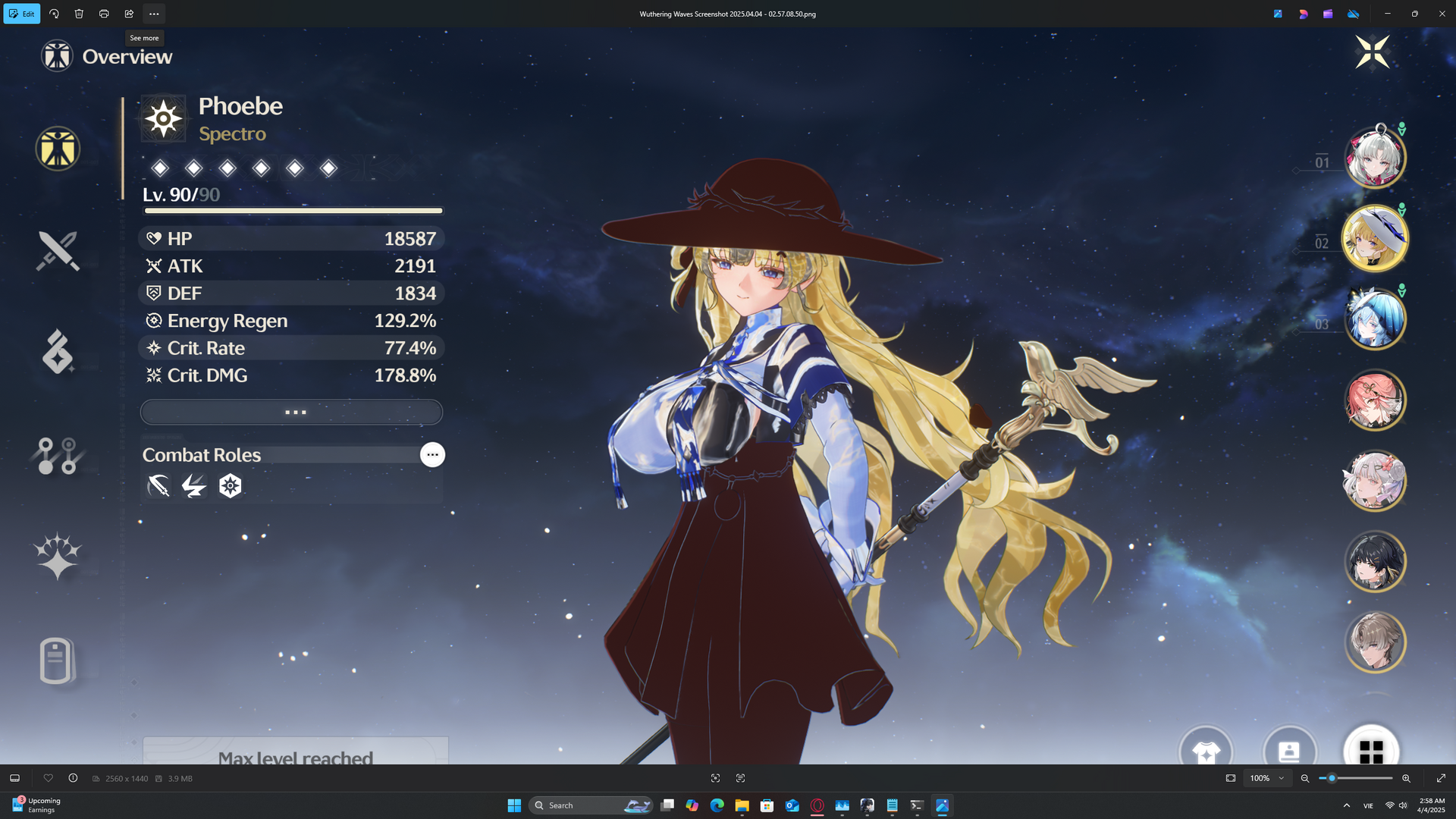
Task: Delete the screenshot using the trash icon
Action: pos(79,14)
